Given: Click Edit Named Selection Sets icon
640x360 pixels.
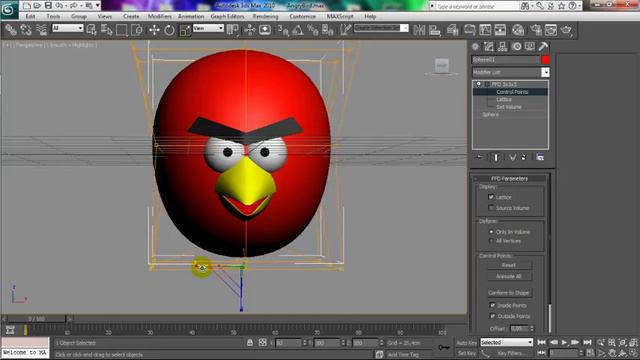Looking at the screenshot, I should click(345, 29).
